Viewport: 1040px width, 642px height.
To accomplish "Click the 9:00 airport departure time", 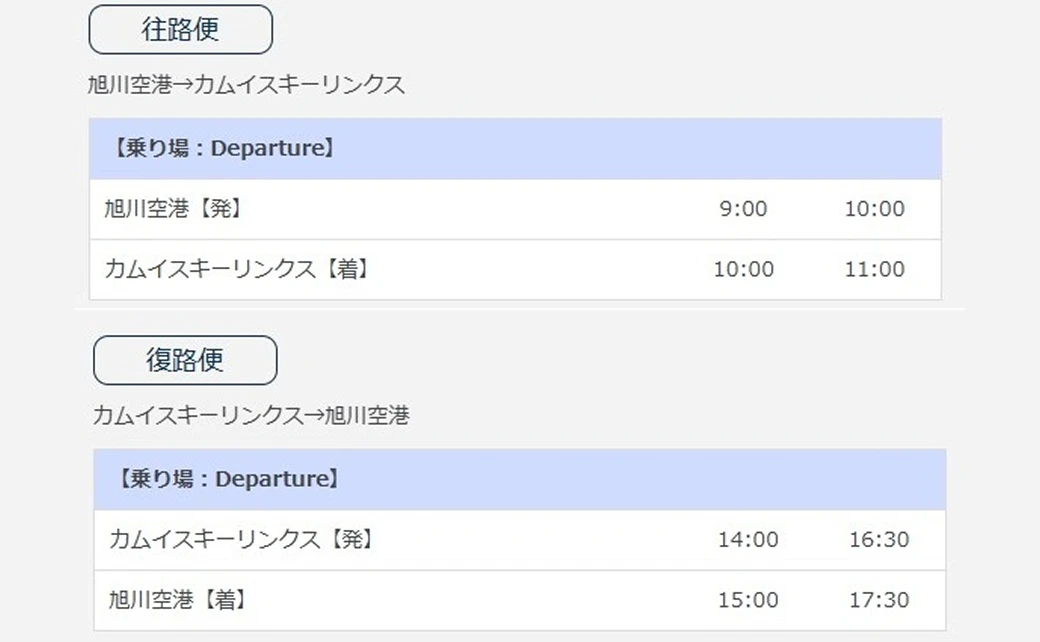I will coord(743,209).
